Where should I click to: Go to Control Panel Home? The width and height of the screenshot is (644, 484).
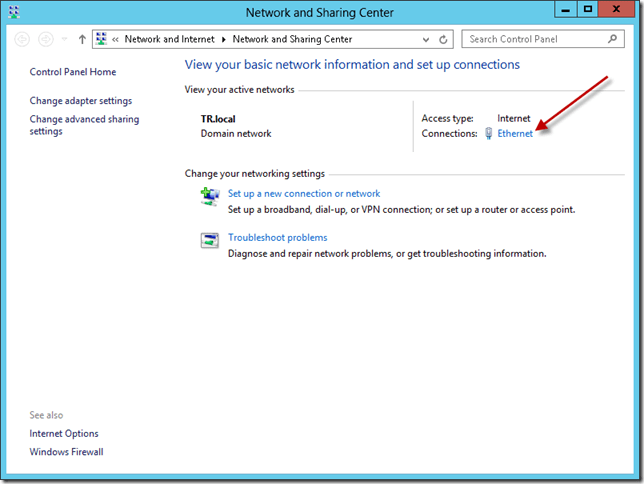[x=73, y=72]
